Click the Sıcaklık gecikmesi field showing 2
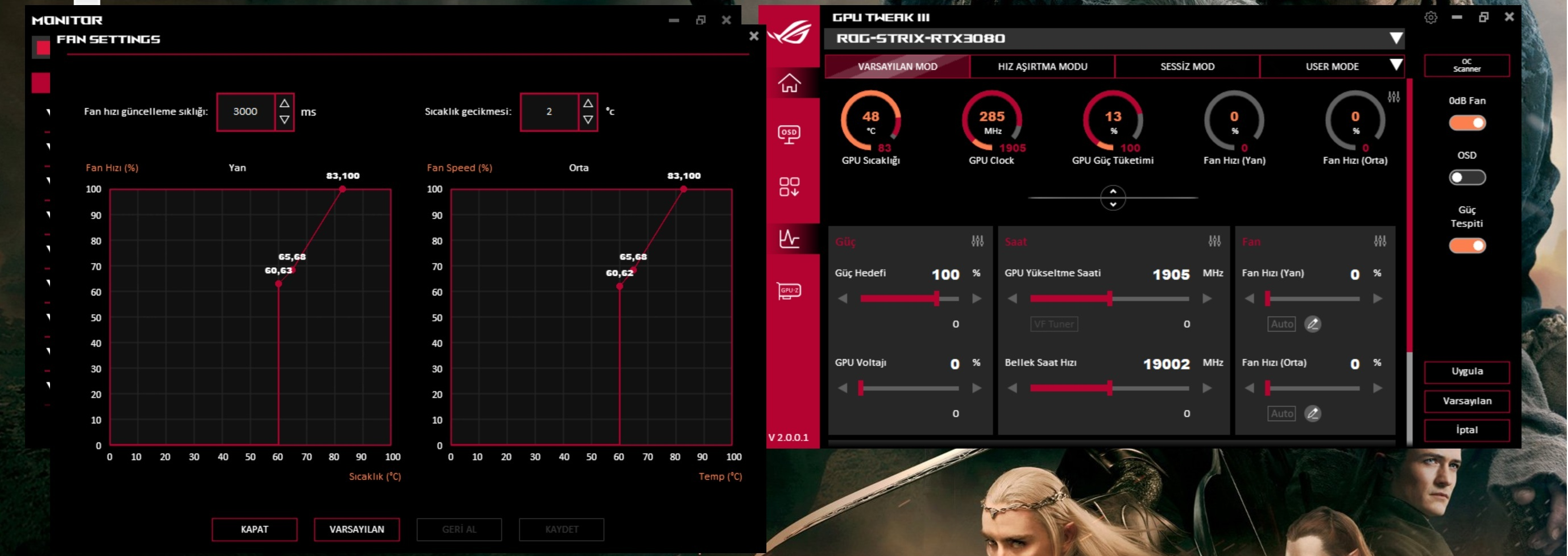This screenshot has width=1568, height=556. pyautogui.click(x=549, y=112)
